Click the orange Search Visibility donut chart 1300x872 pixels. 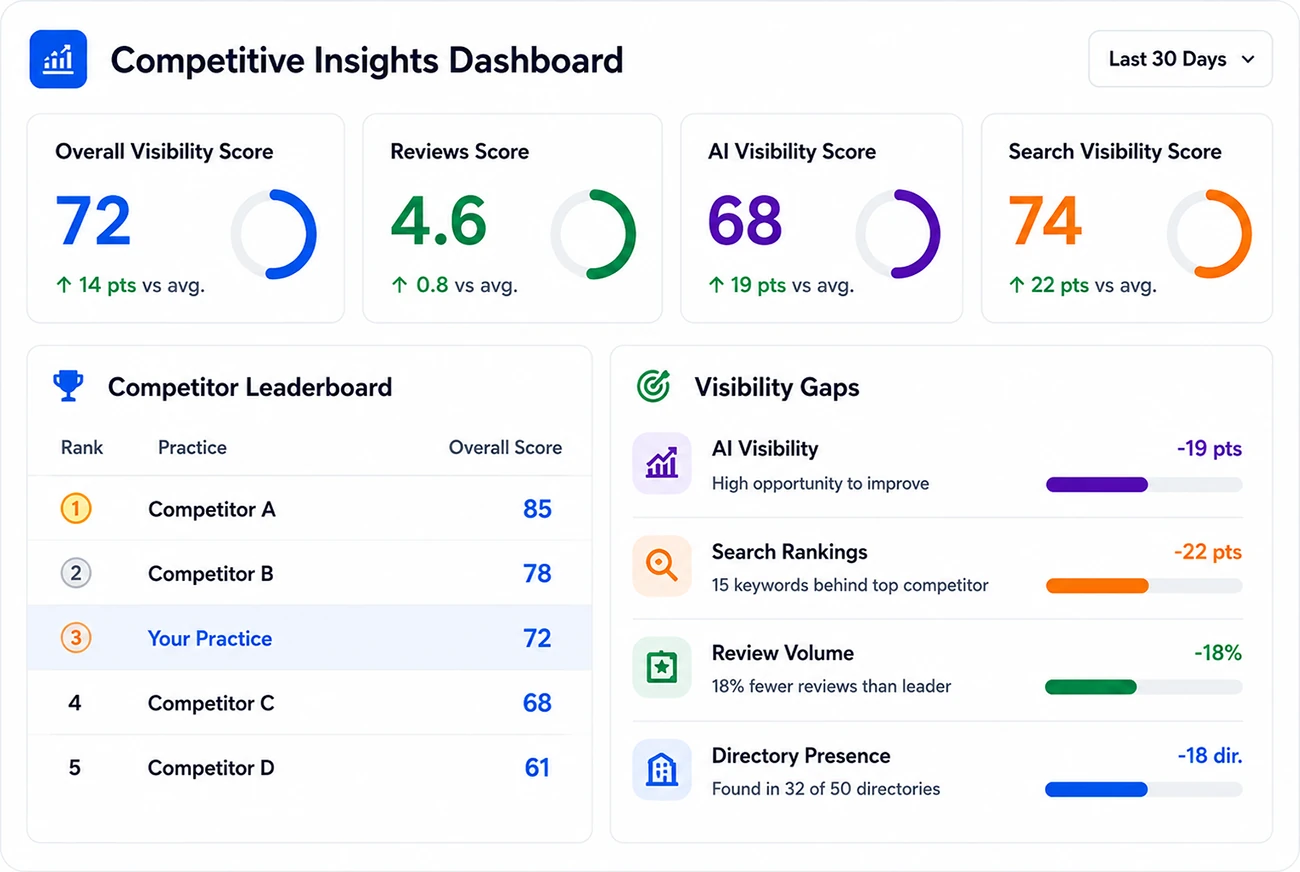pyautogui.click(x=1209, y=234)
